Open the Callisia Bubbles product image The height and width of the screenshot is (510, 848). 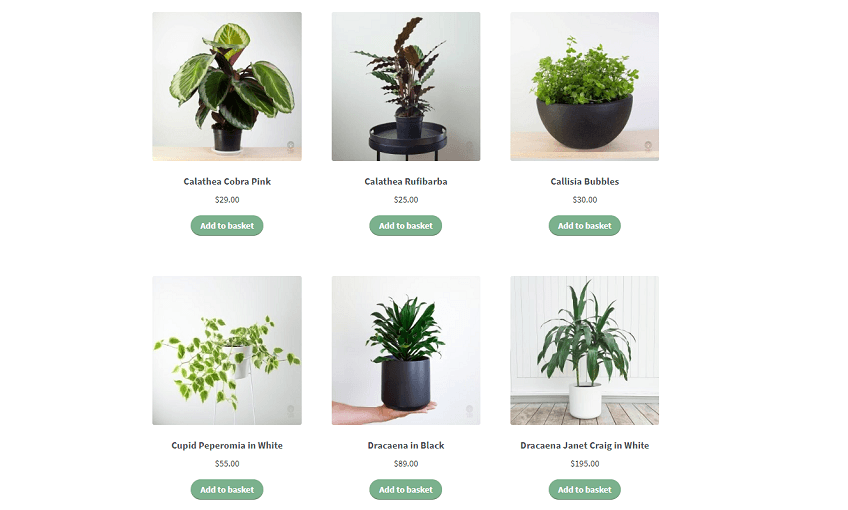(585, 87)
